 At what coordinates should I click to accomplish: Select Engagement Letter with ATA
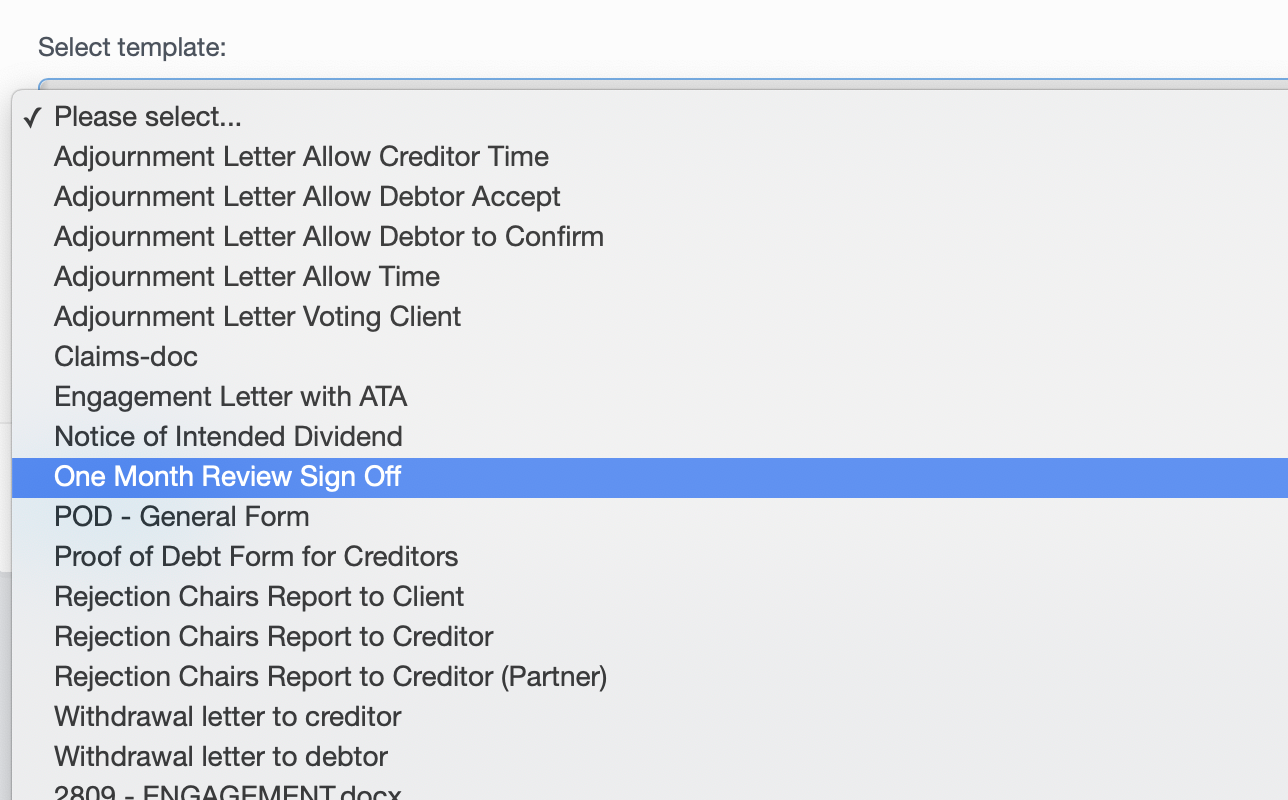230,397
